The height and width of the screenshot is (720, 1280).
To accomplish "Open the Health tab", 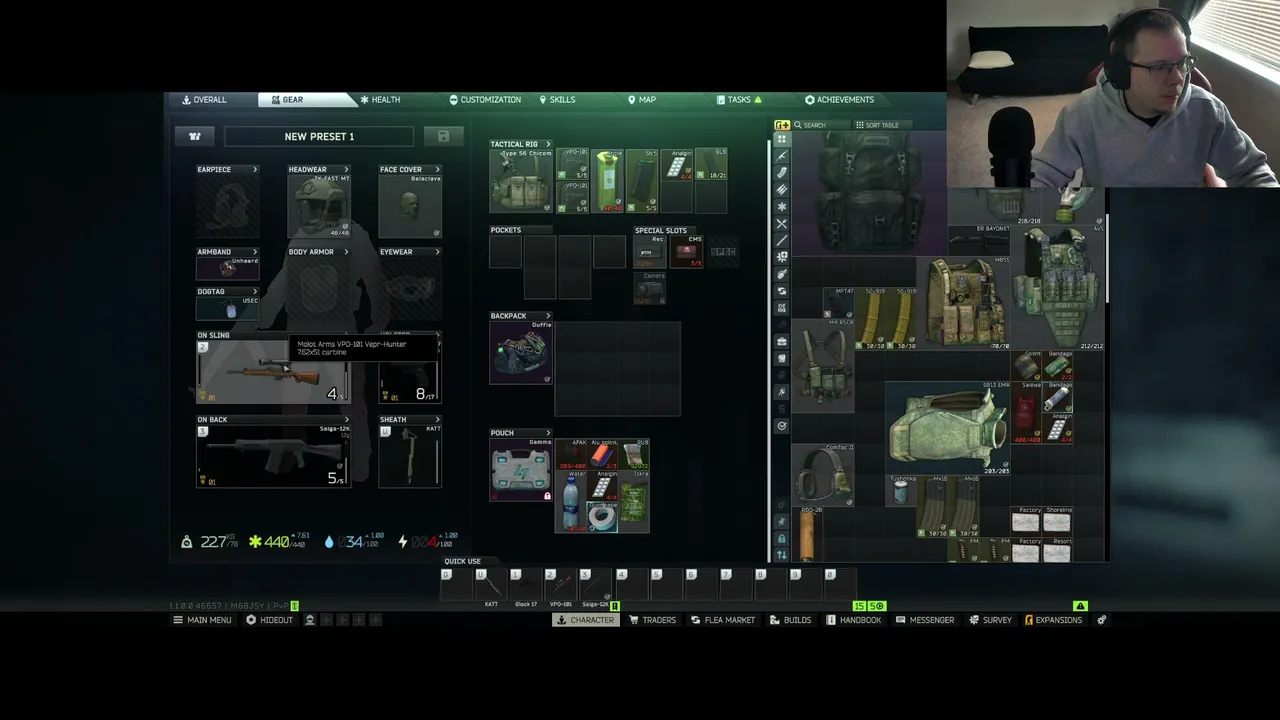I will click(x=380, y=100).
